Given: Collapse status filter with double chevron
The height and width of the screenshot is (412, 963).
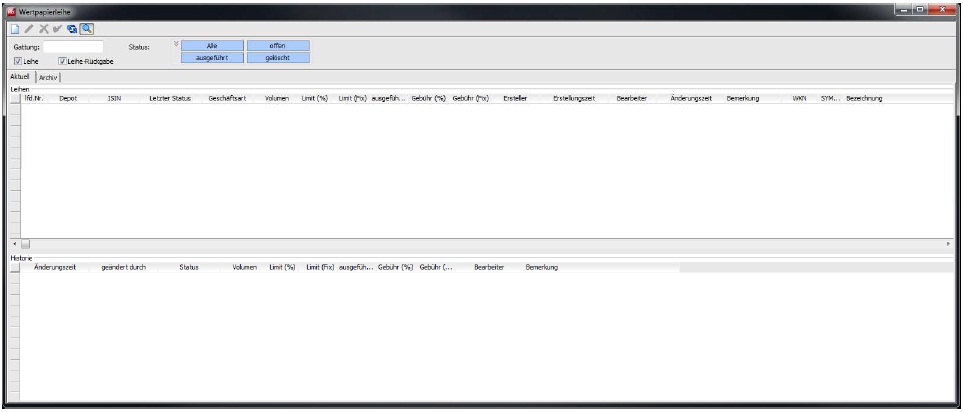Looking at the screenshot, I should pyautogui.click(x=176, y=44).
